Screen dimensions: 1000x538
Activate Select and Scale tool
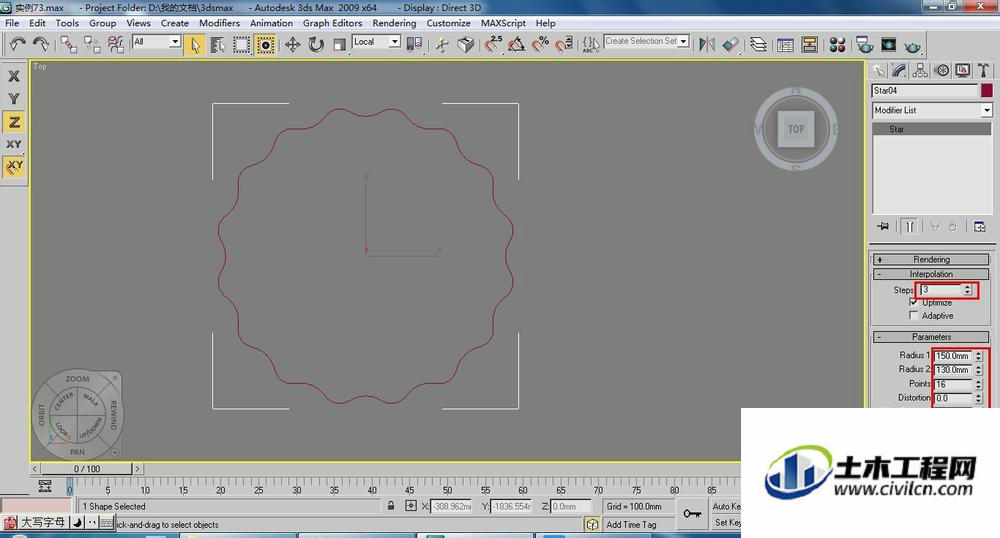(x=339, y=45)
